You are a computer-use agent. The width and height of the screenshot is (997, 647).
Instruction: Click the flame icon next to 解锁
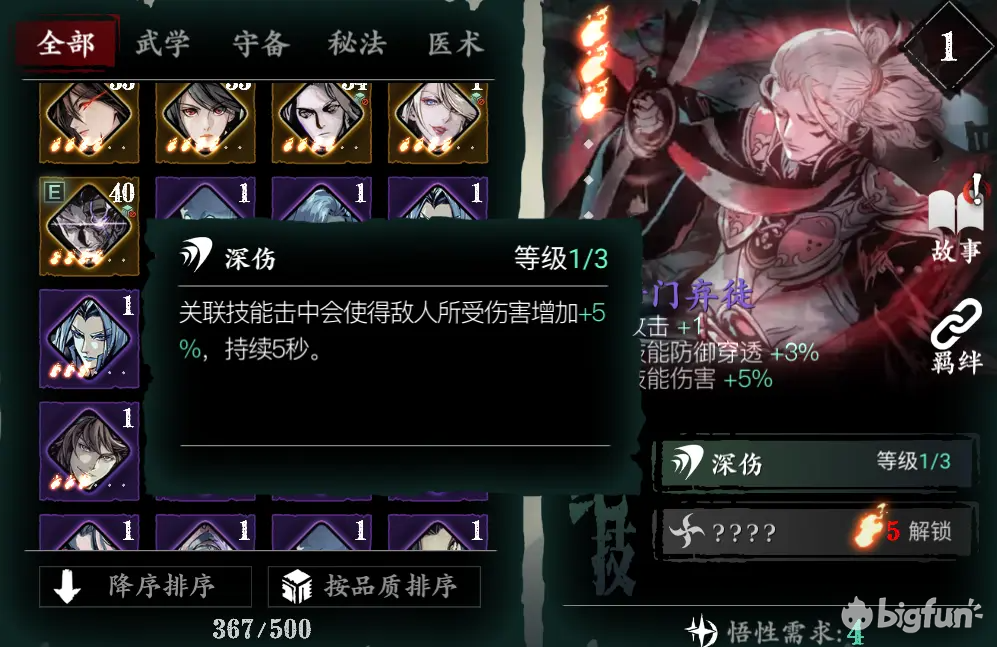coord(867,526)
